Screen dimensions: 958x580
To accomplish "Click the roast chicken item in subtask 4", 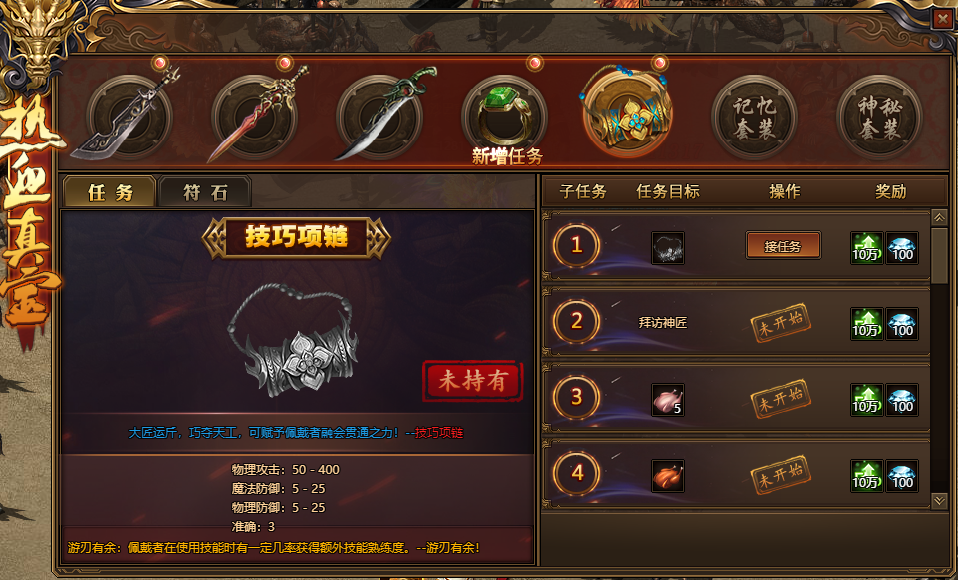I will [x=668, y=475].
